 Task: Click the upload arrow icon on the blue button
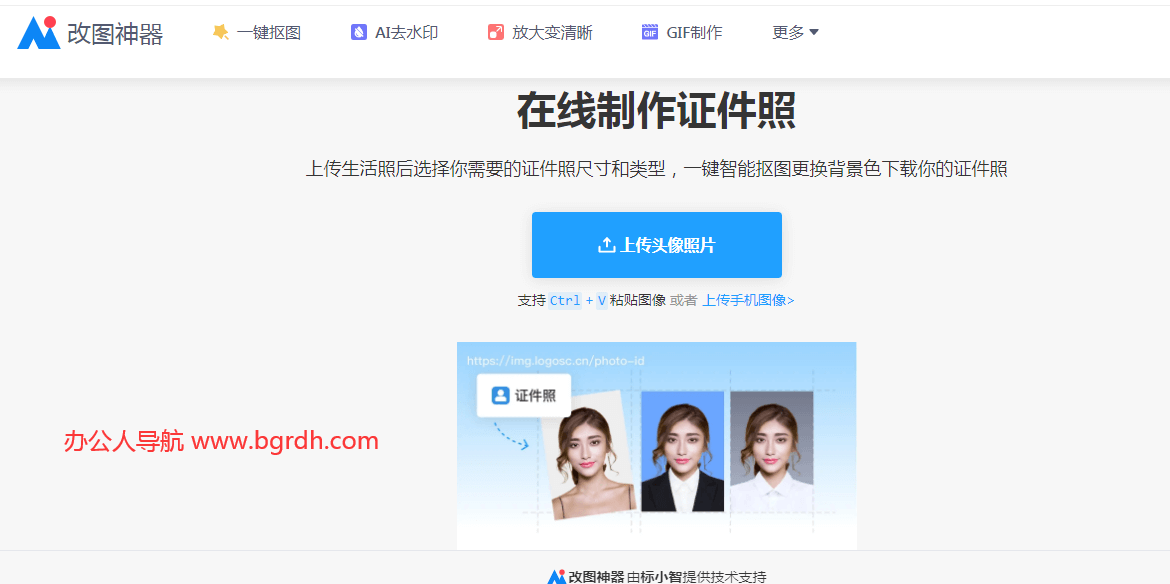click(x=608, y=243)
